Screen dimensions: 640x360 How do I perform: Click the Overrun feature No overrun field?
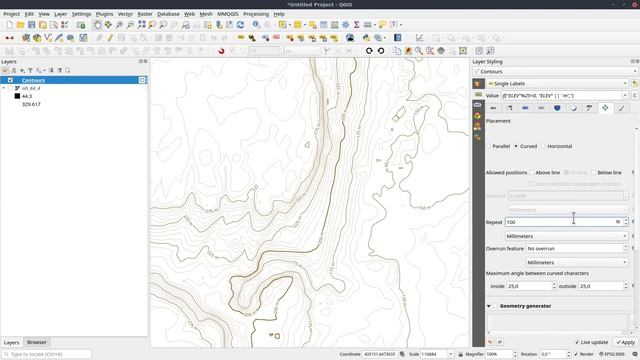(x=577, y=249)
